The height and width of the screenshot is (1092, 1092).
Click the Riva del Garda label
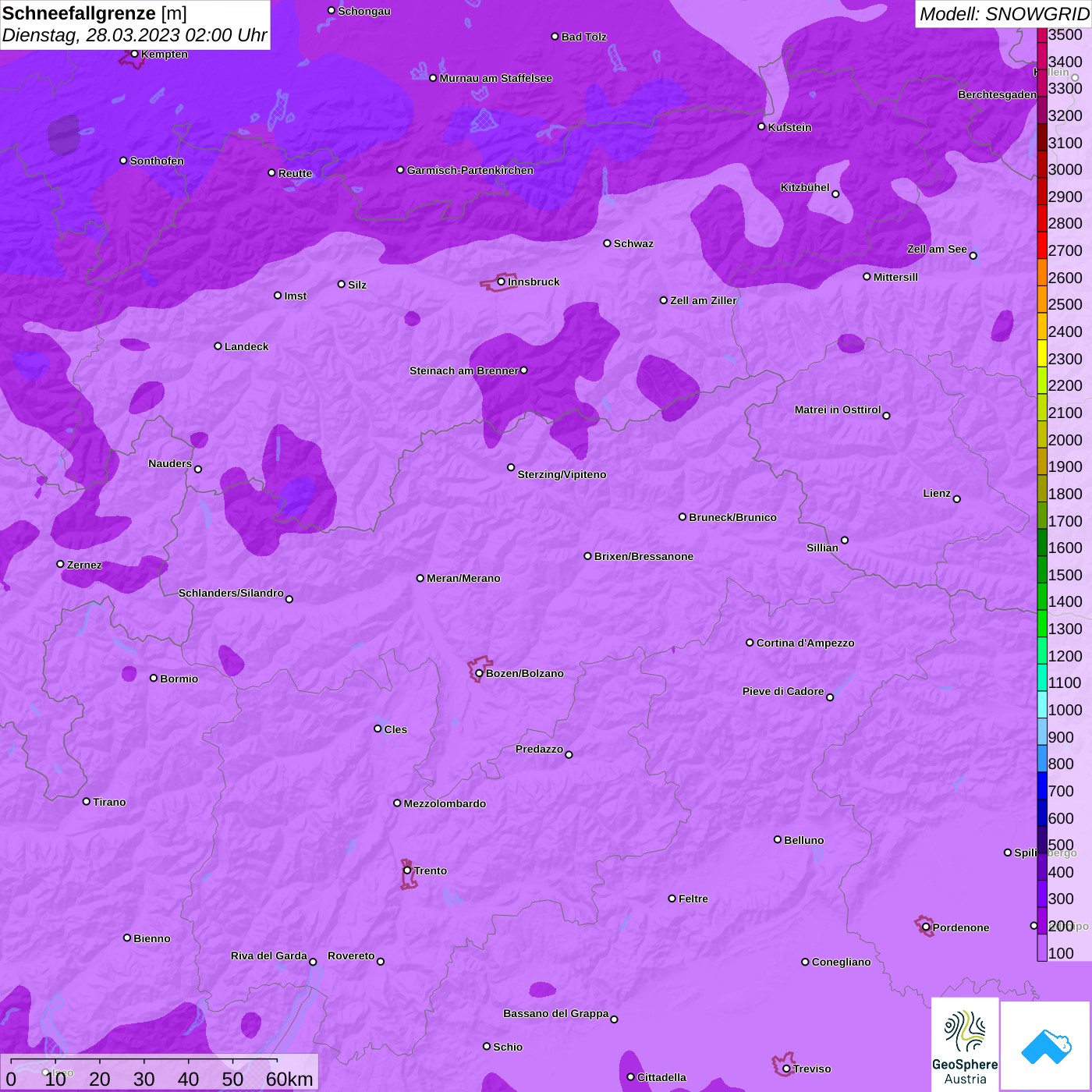pos(269,955)
